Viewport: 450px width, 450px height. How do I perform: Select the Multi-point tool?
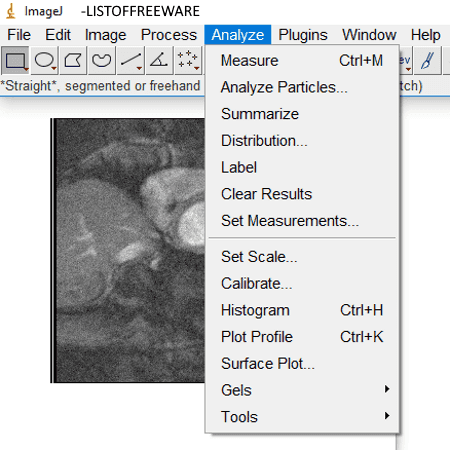pos(188,60)
